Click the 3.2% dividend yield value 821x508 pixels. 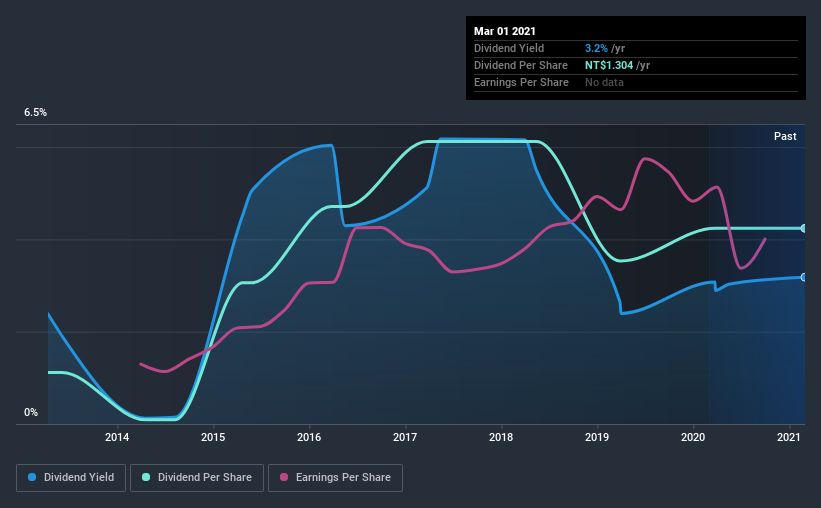596,48
